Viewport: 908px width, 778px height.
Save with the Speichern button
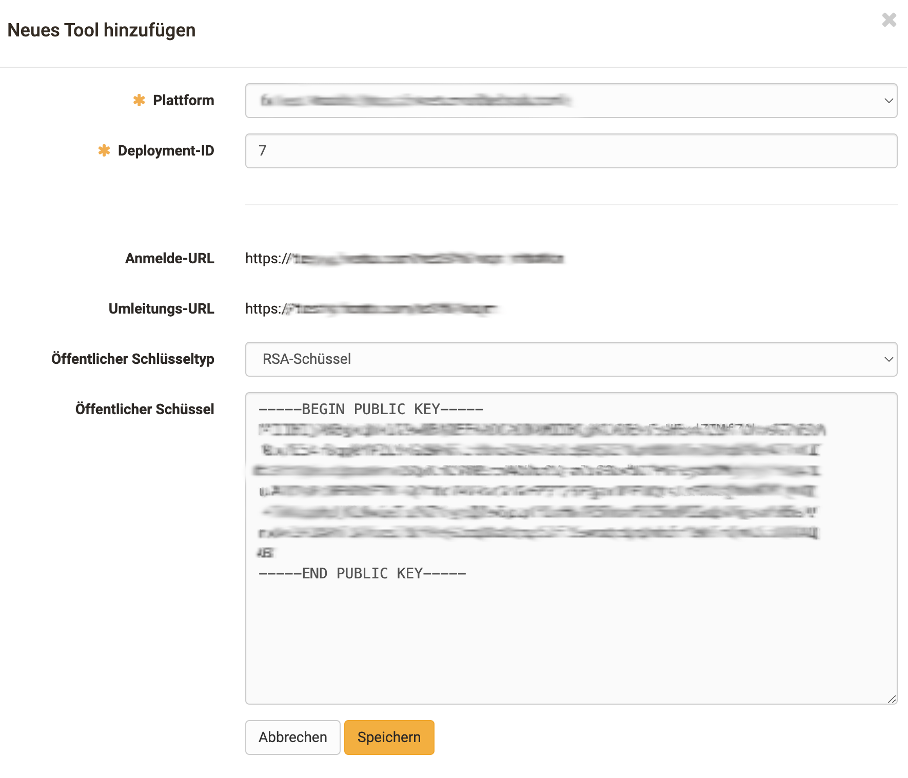[389, 737]
